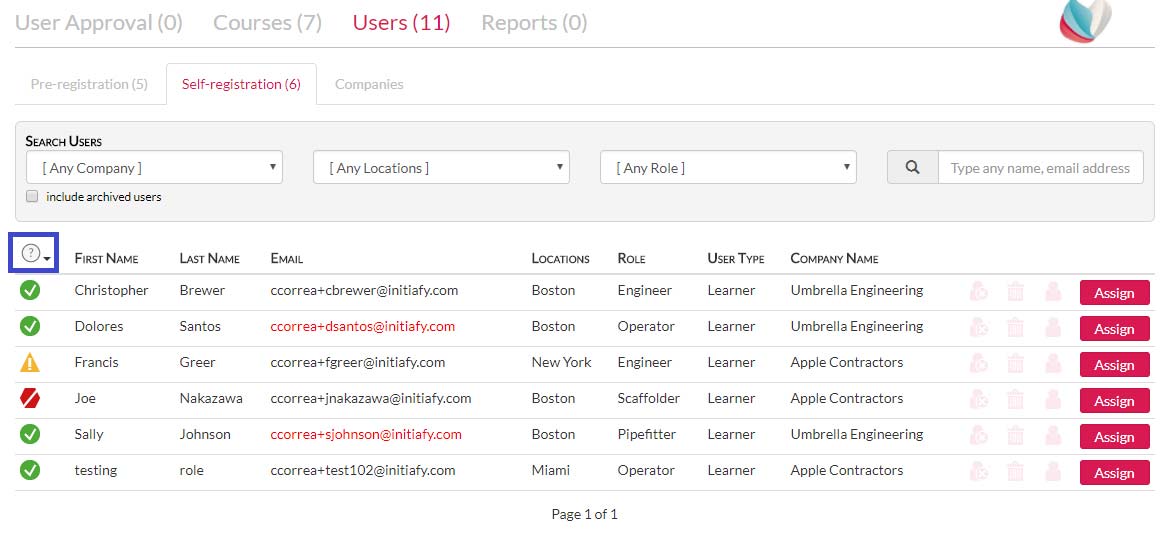Click the block-user icon in Sally Johnson's row

[x=978, y=435]
